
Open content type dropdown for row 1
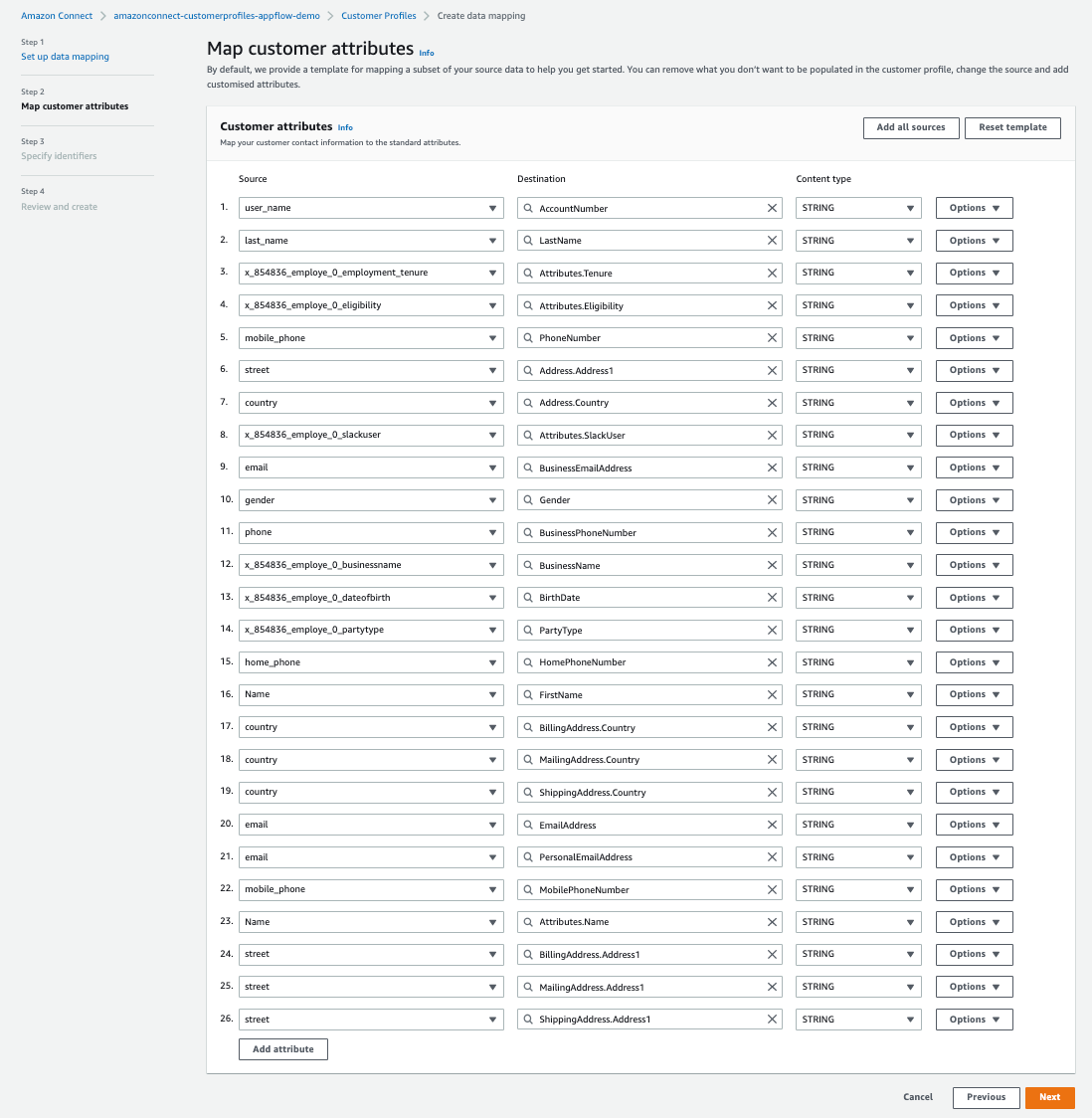pyautogui.click(x=858, y=208)
